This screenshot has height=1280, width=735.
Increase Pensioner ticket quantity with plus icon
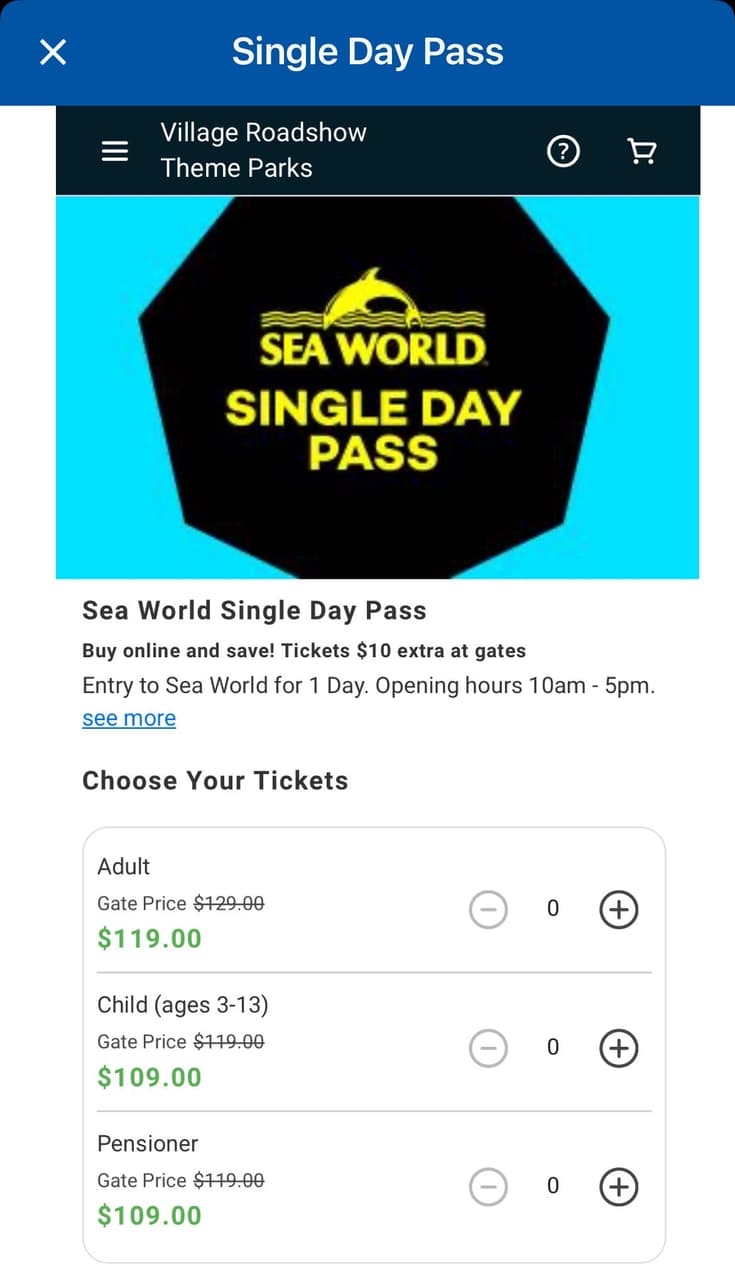click(x=618, y=1186)
